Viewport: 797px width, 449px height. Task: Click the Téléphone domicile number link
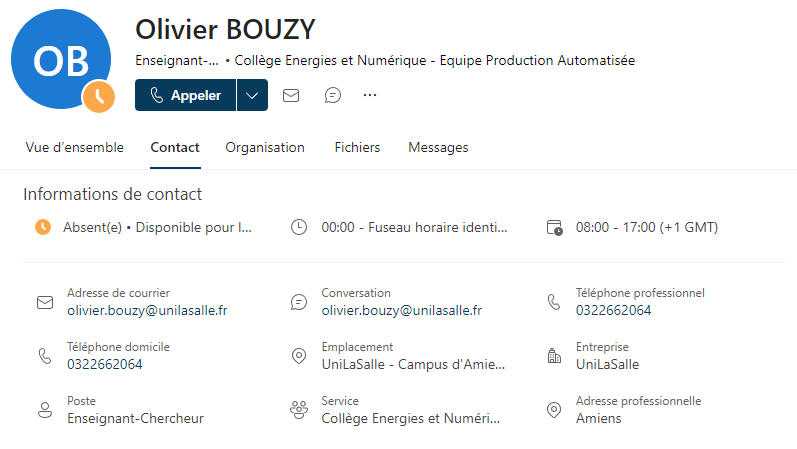105,364
